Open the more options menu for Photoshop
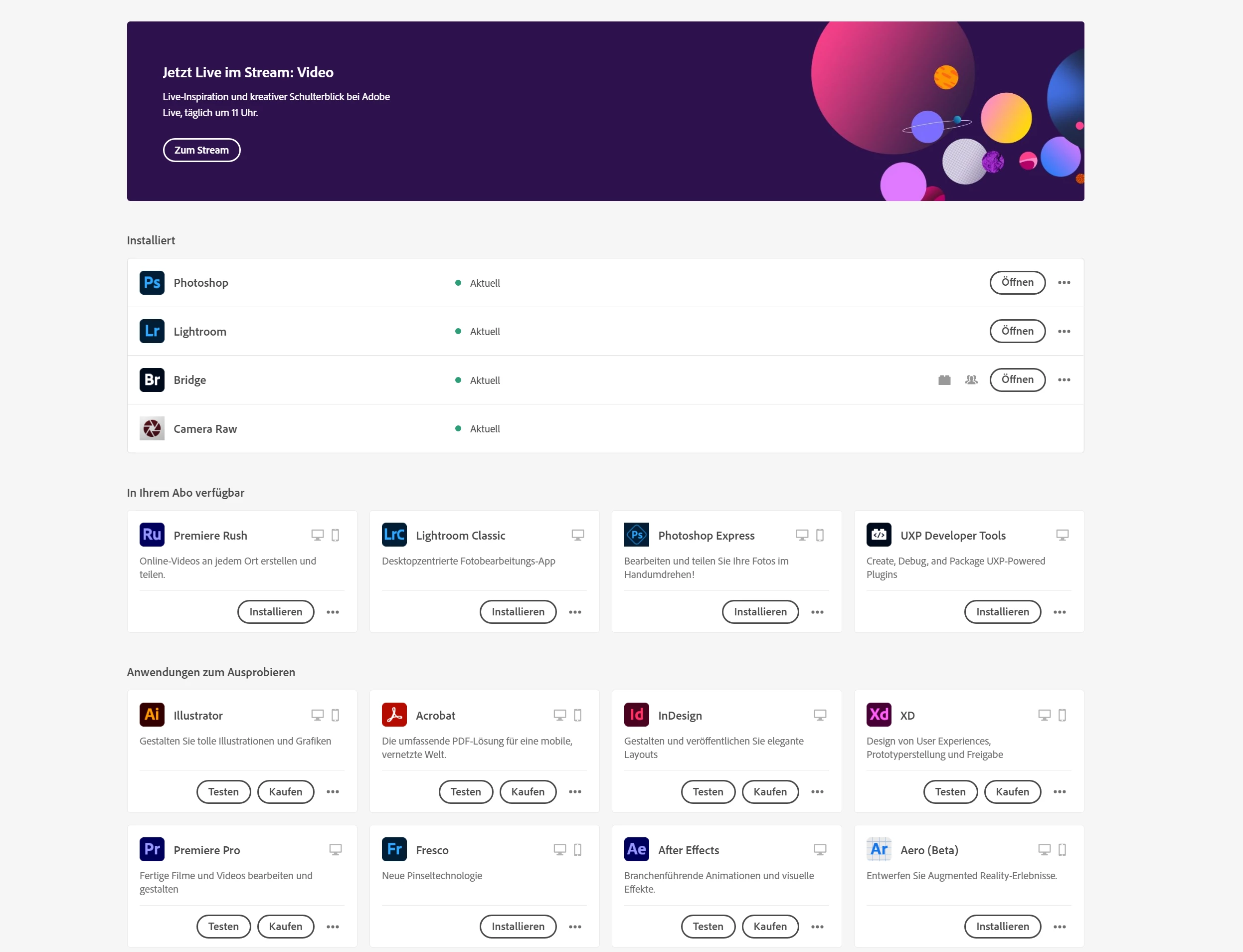Screen dimensions: 1243x952 [1064, 283]
